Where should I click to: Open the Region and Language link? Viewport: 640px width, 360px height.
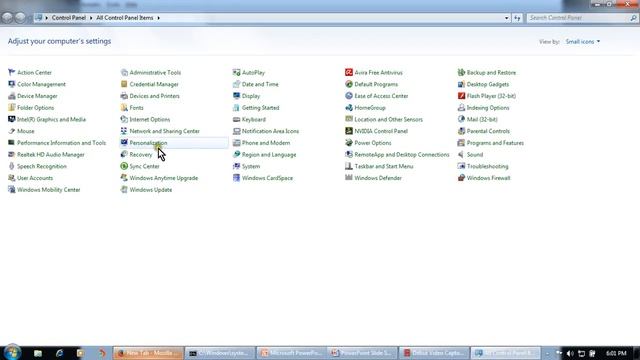tap(269, 155)
